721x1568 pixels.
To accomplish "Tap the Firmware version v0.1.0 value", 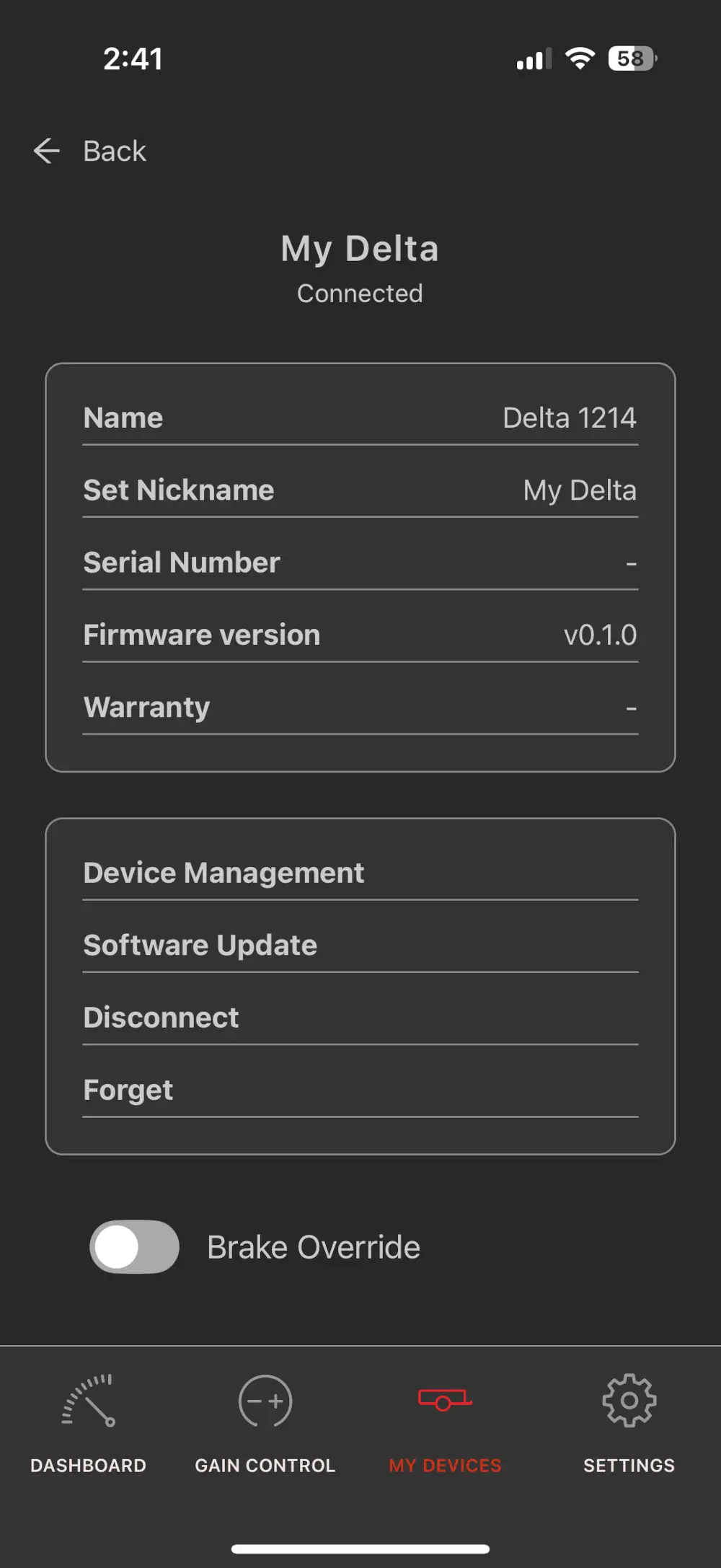I will point(600,635).
